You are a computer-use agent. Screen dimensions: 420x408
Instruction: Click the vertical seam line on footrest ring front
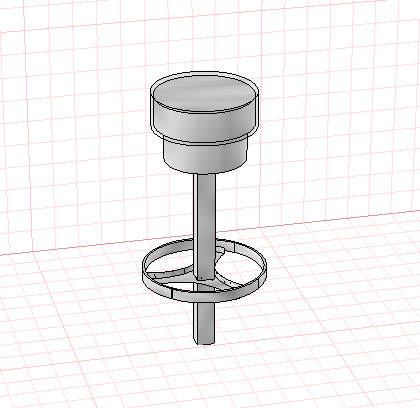coord(171,293)
